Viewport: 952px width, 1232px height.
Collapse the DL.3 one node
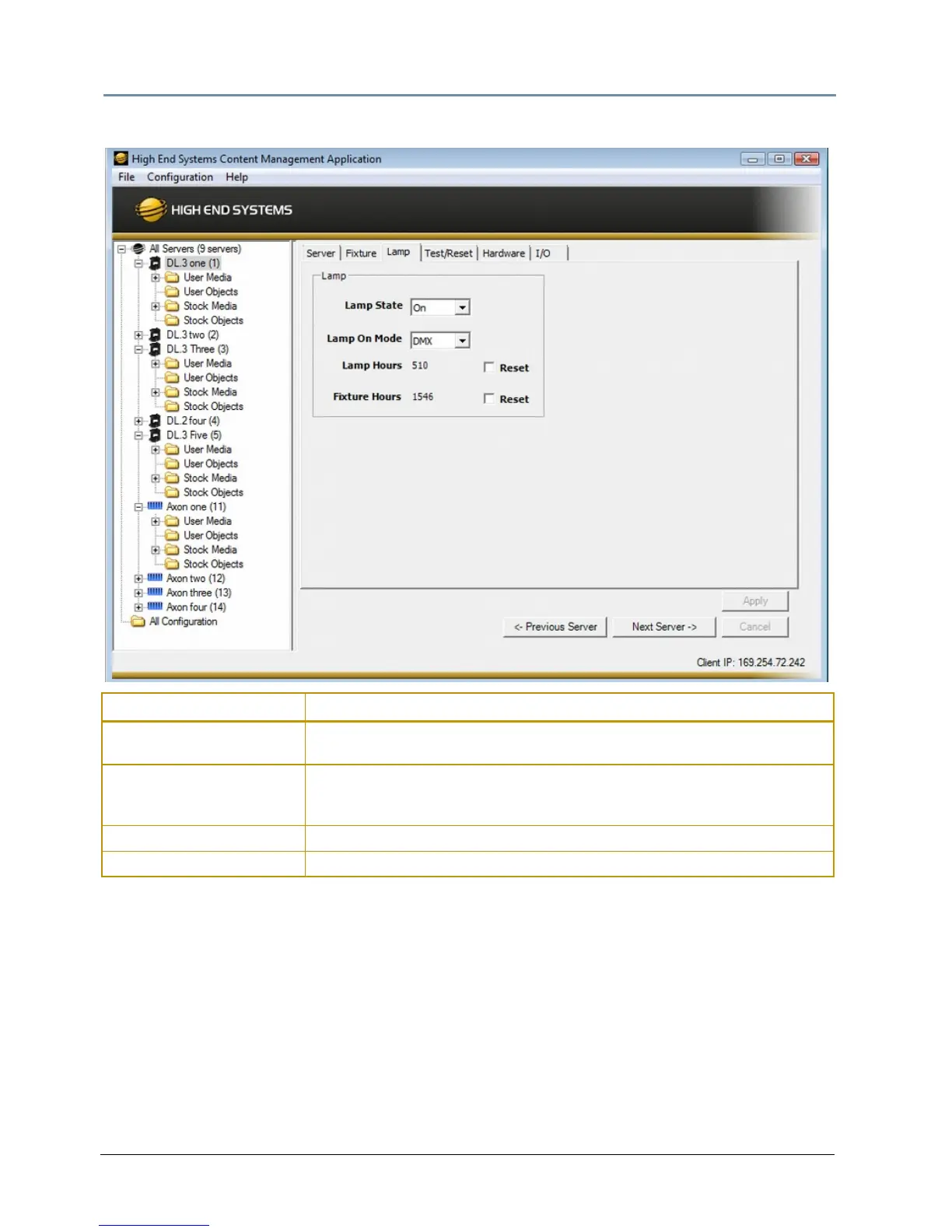pos(138,264)
